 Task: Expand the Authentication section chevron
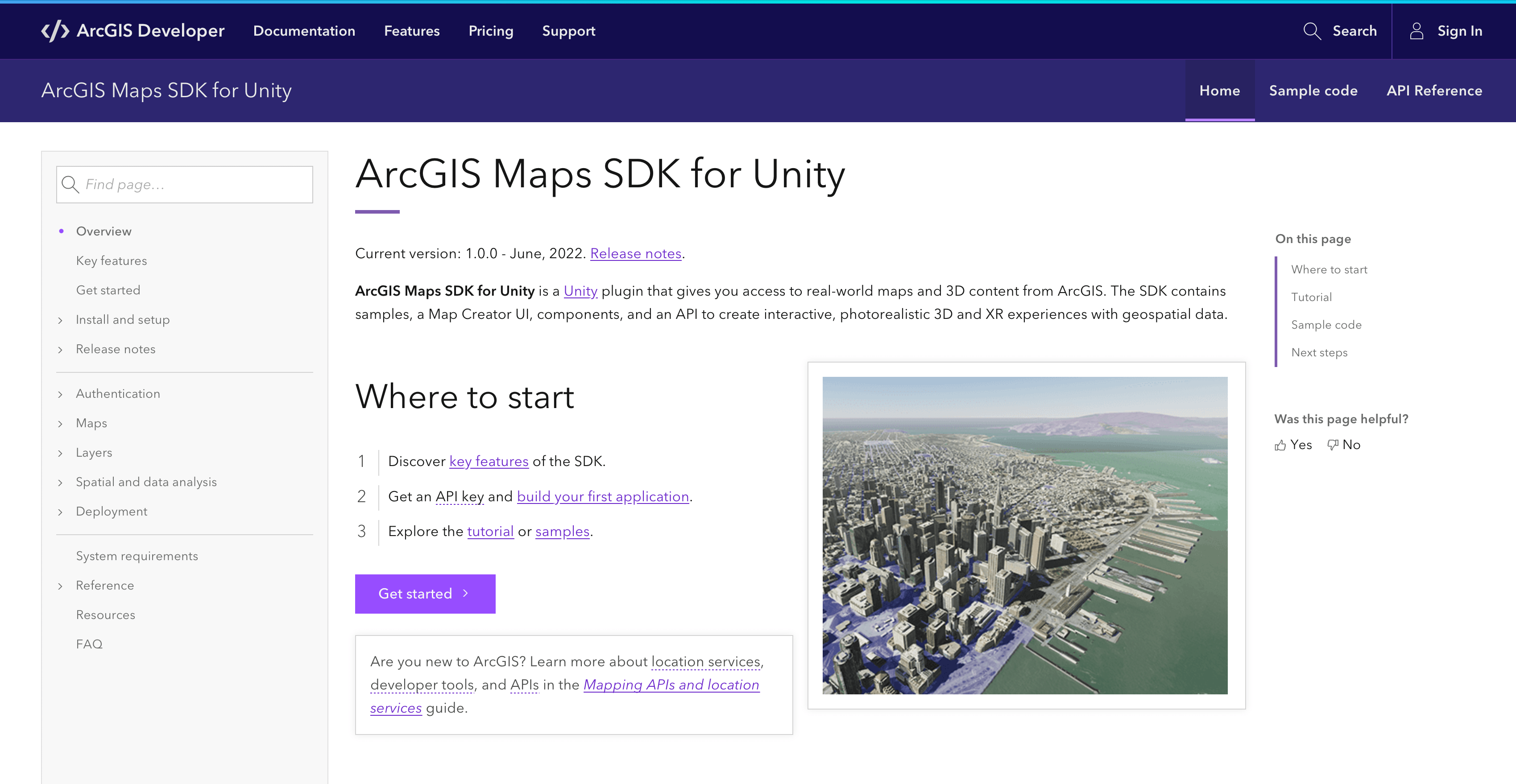click(x=60, y=394)
